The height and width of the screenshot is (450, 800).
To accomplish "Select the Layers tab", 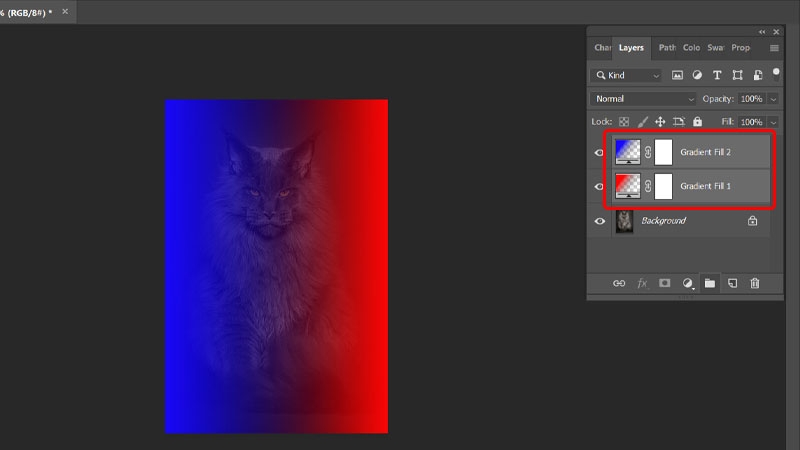I will pos(631,47).
